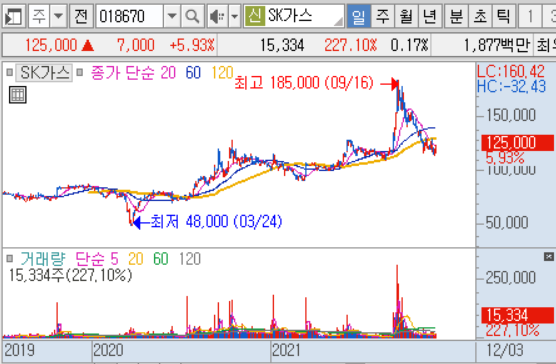Click the 2020 timeline label
This screenshot has width=556, height=364.
pyautogui.click(x=108, y=350)
